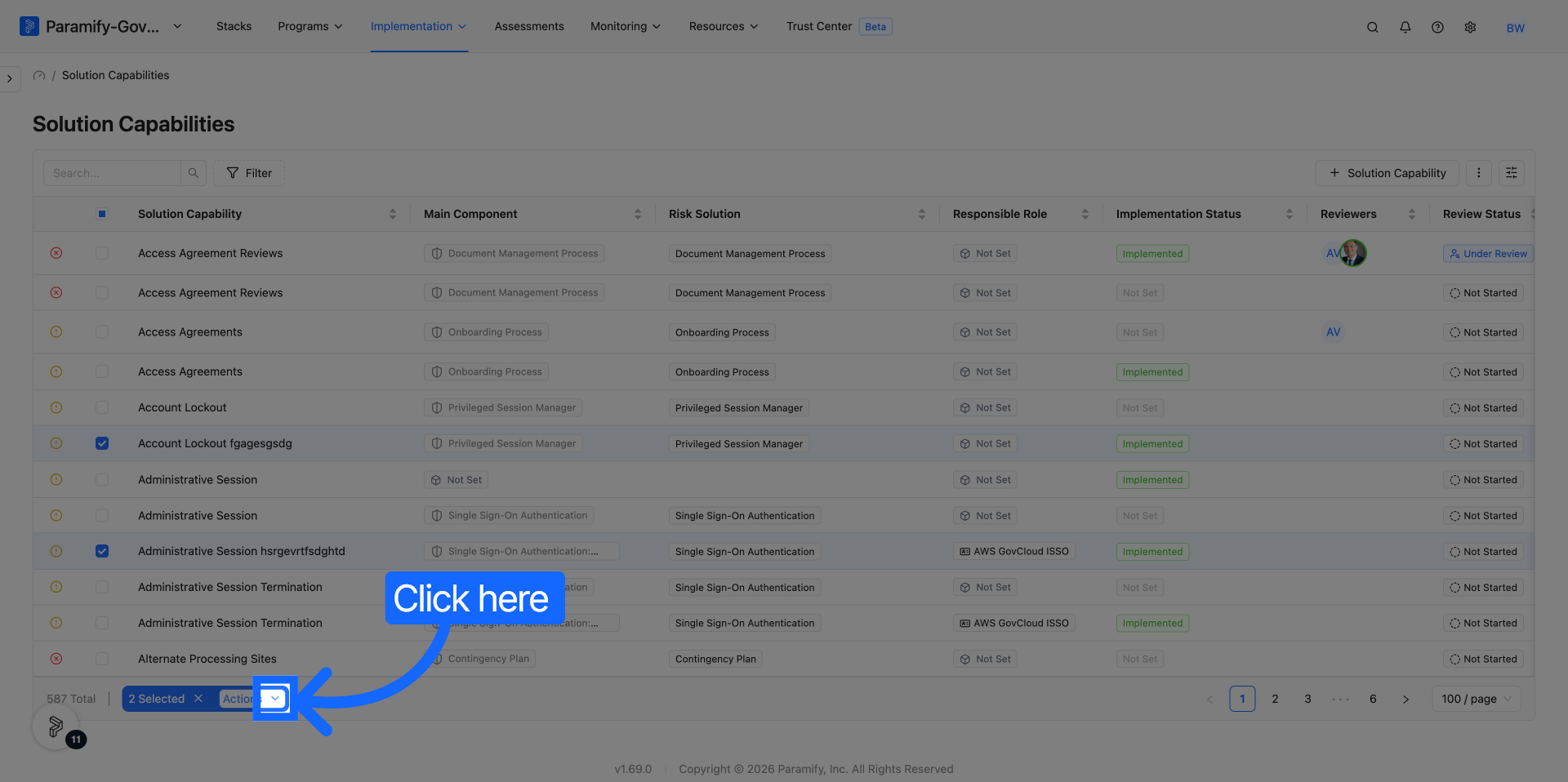Open the BW user avatar menu
This screenshot has width=1568, height=782.
(x=1516, y=28)
